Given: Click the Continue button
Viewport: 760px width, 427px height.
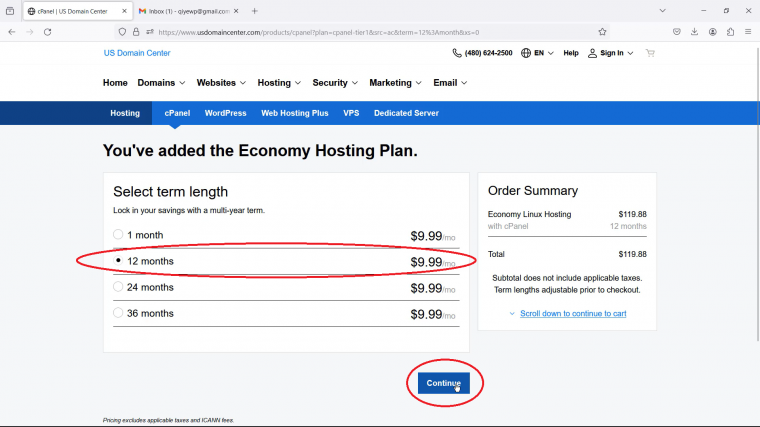Looking at the screenshot, I should tap(443, 383).
